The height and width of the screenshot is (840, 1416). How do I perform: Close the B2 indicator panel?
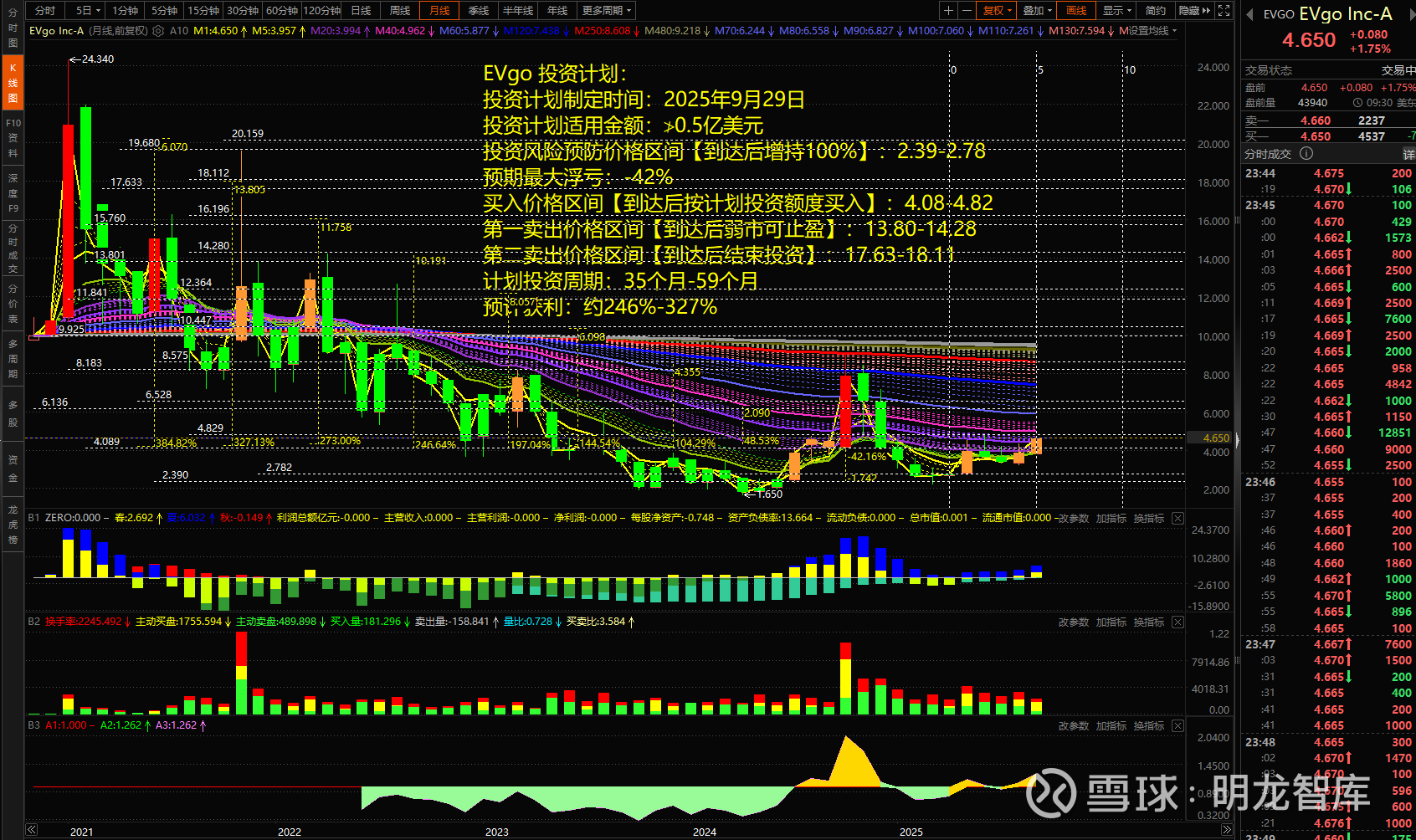click(1177, 622)
